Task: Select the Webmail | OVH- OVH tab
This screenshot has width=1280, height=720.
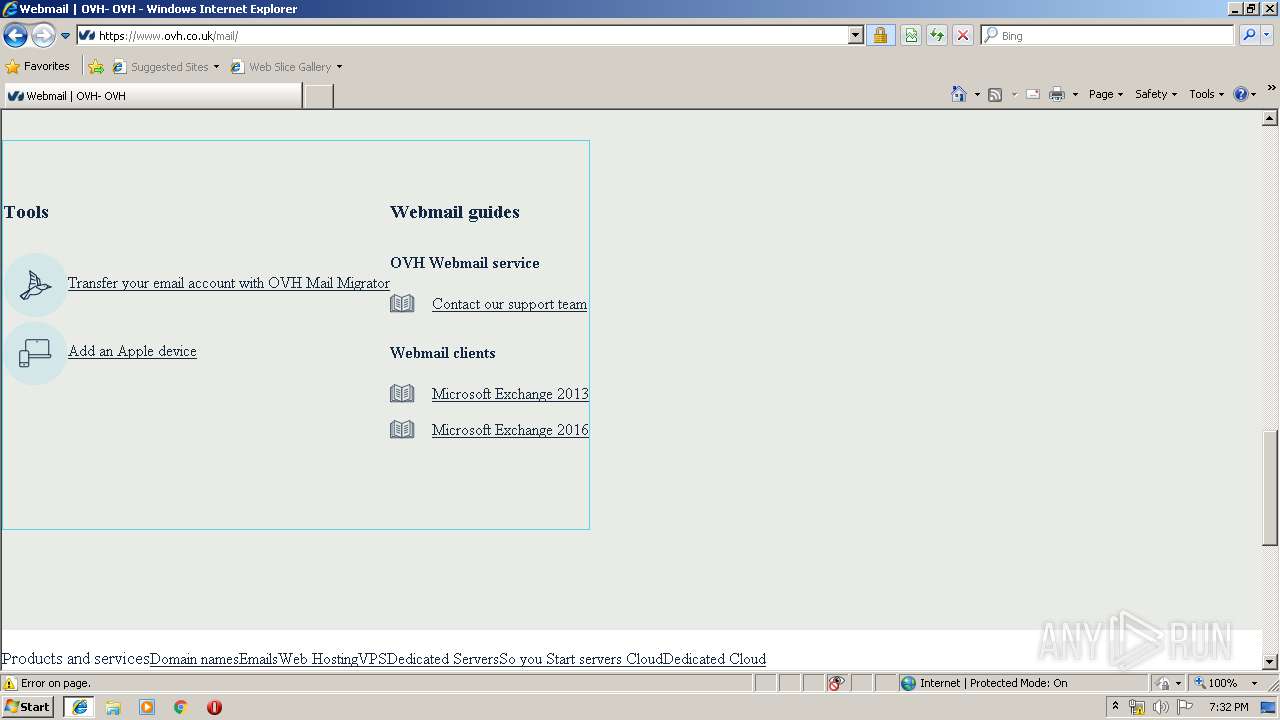Action: 152,96
